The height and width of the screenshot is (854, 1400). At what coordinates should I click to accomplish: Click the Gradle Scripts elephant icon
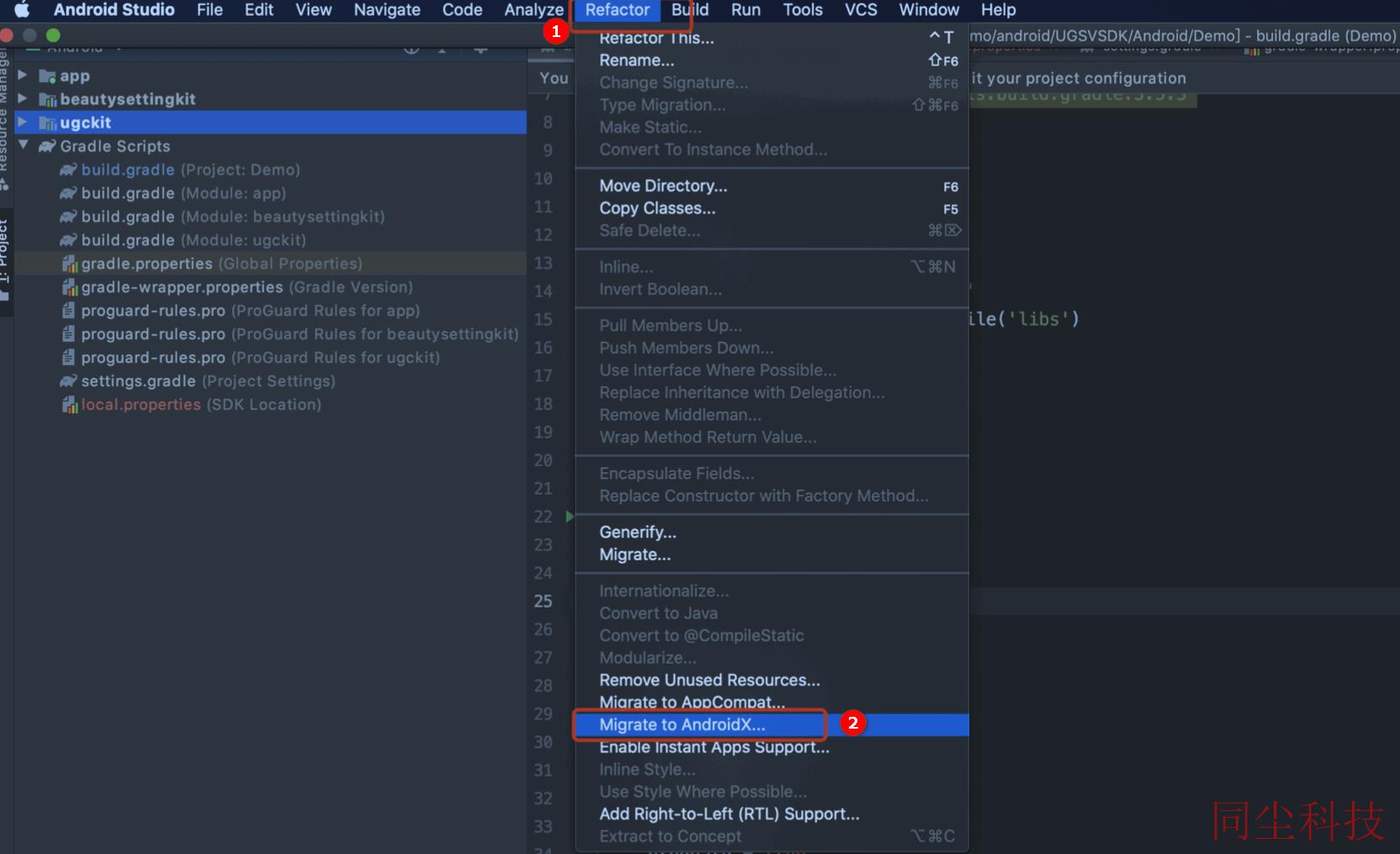click(47, 146)
